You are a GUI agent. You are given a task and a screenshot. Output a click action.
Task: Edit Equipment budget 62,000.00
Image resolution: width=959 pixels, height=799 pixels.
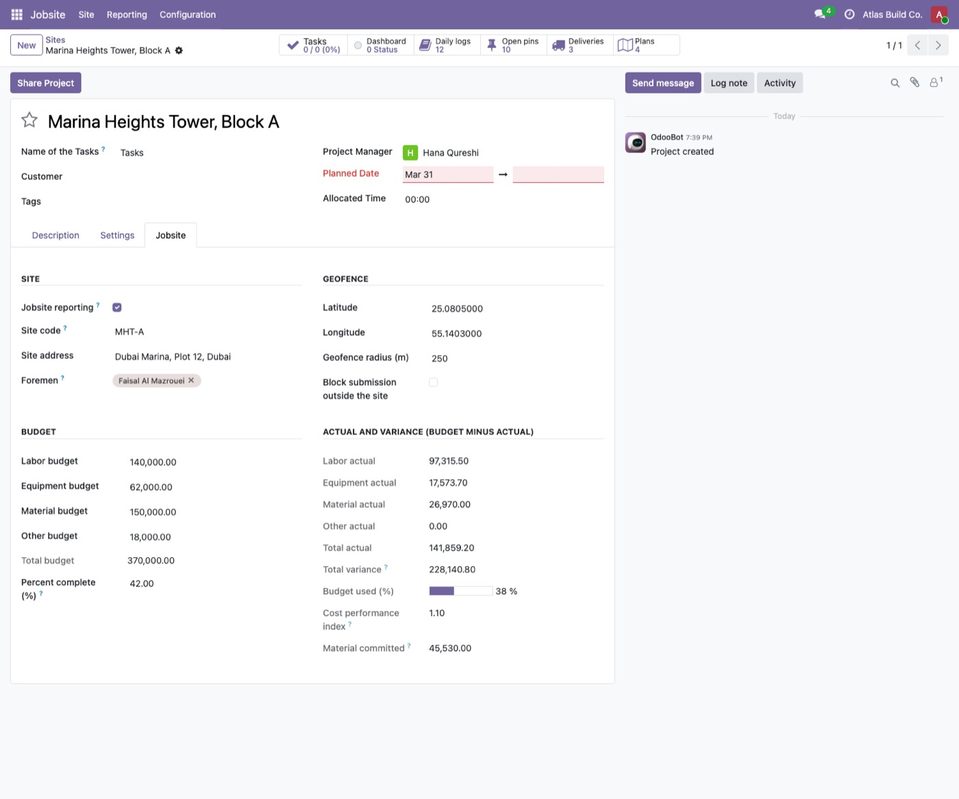pyautogui.click(x=214, y=488)
